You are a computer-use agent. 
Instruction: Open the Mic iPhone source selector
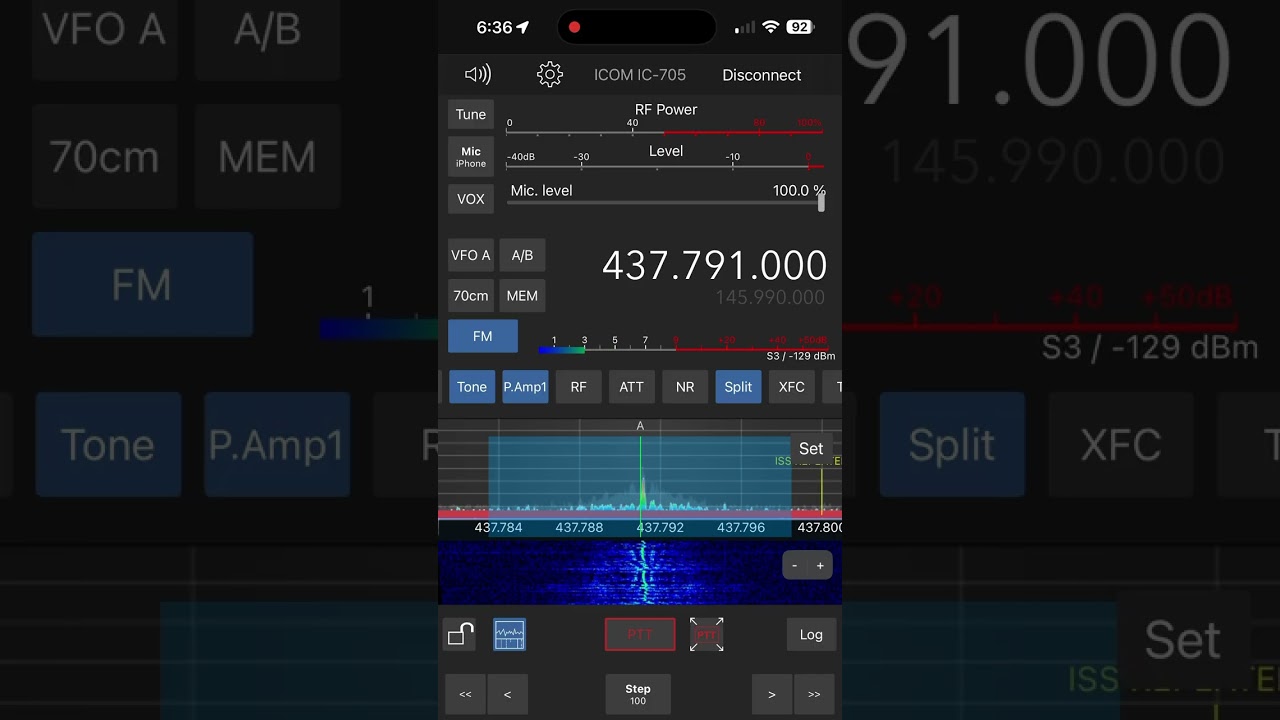click(471, 157)
